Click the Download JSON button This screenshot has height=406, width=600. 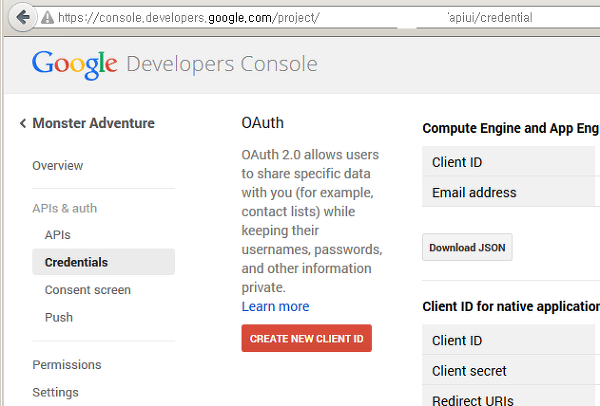point(467,247)
